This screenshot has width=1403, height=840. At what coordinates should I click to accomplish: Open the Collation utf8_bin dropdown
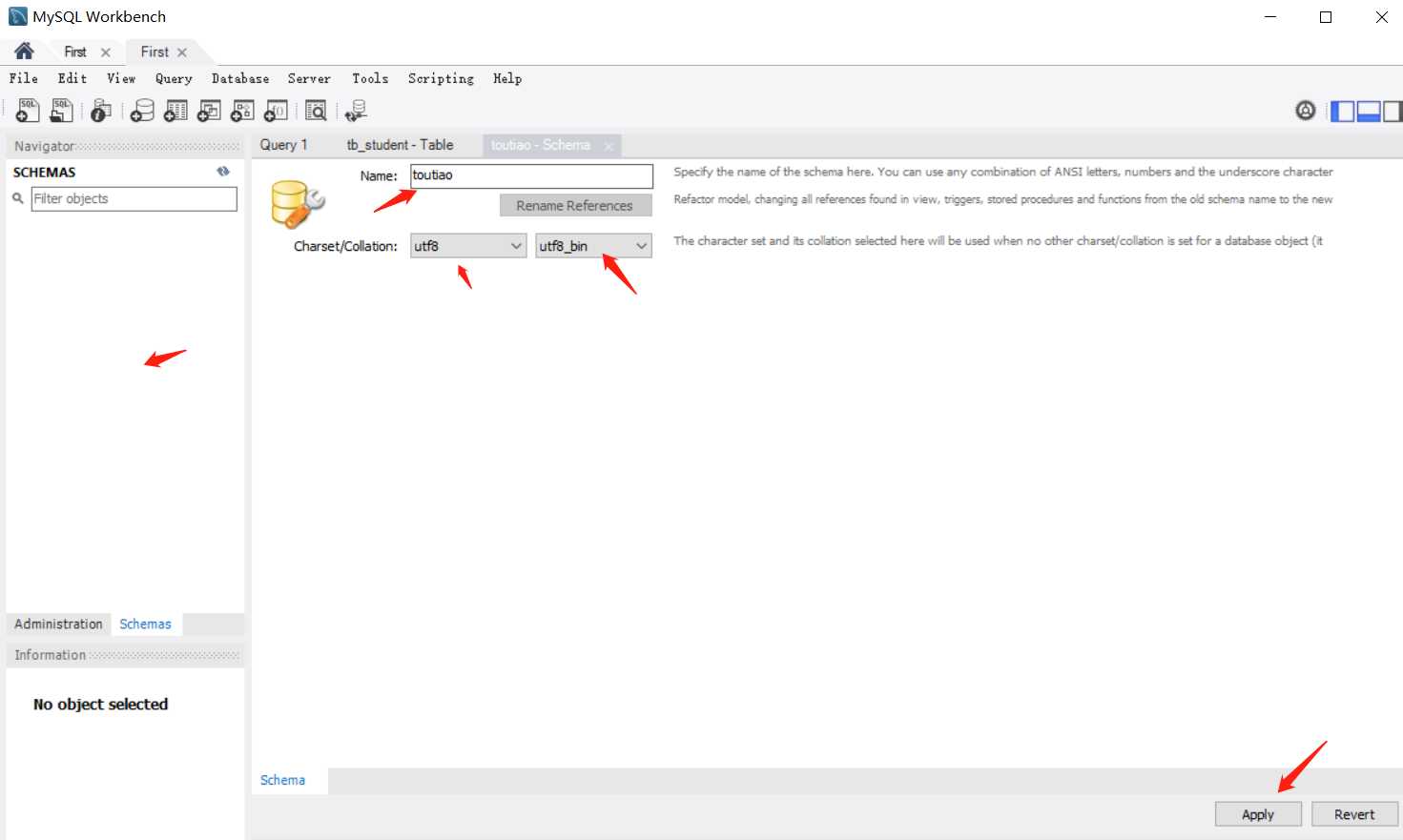pos(593,246)
